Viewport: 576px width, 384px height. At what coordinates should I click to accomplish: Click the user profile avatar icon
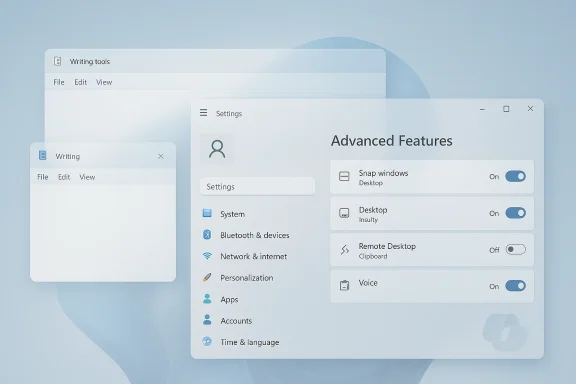click(217, 149)
